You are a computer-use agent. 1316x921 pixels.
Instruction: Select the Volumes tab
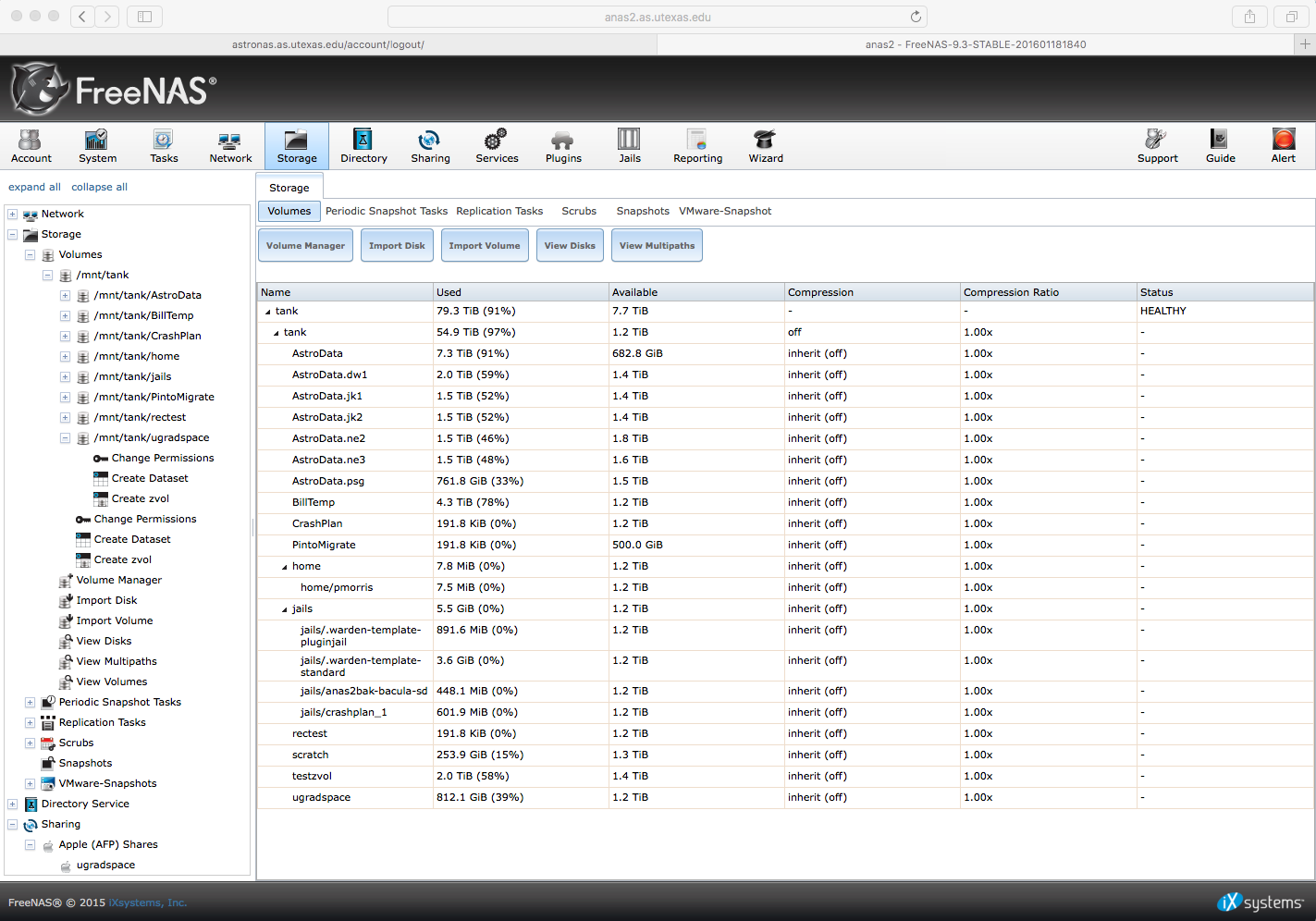tap(289, 211)
